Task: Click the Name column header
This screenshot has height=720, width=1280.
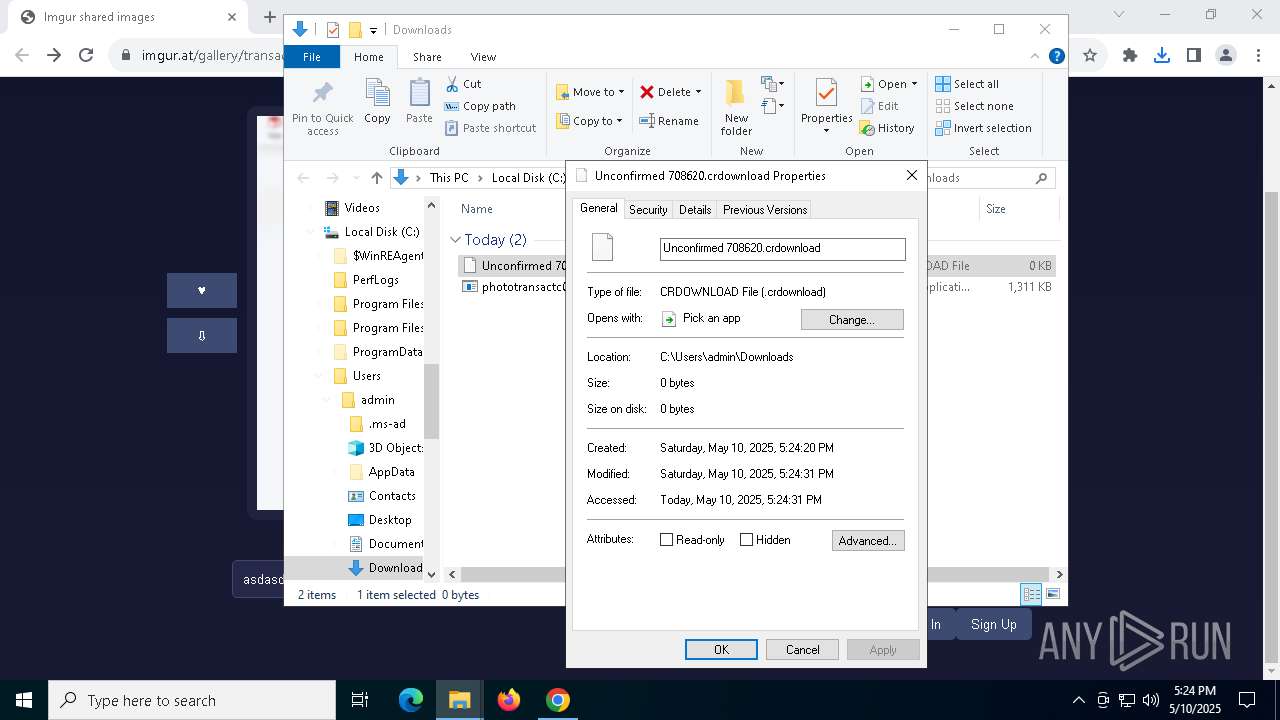Action: [x=476, y=209]
